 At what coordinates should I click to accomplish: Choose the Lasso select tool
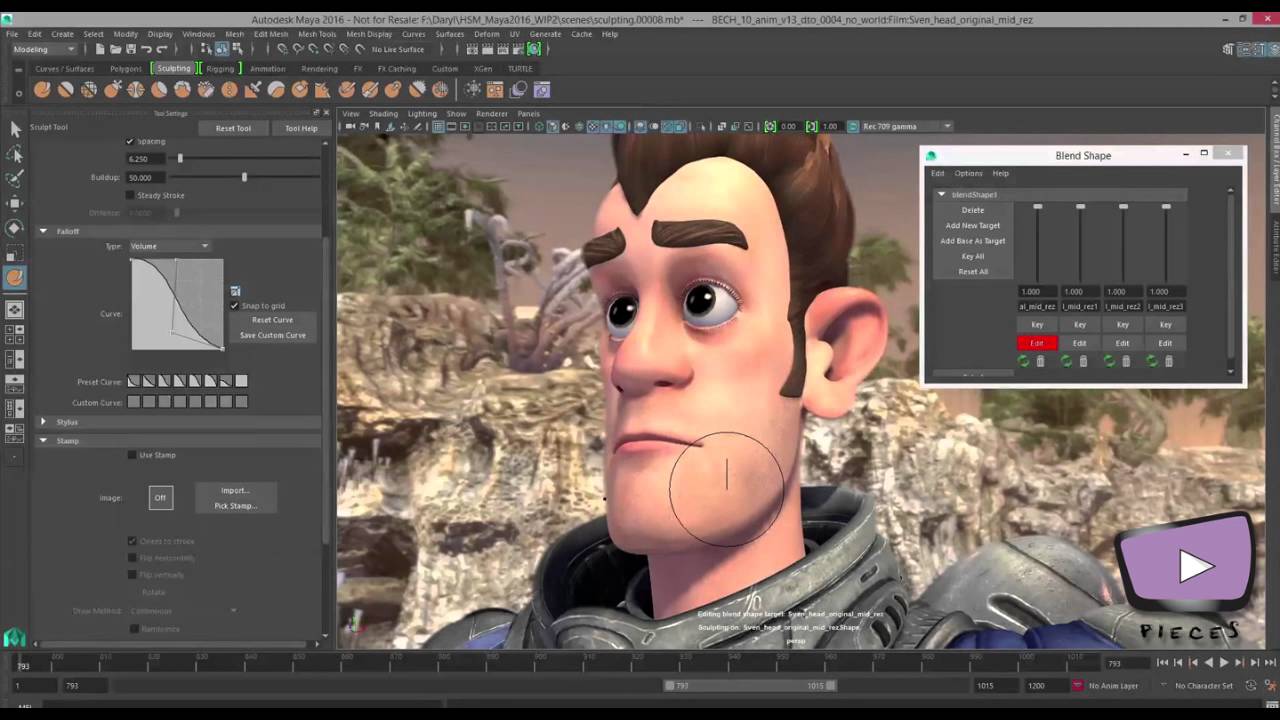[x=15, y=154]
